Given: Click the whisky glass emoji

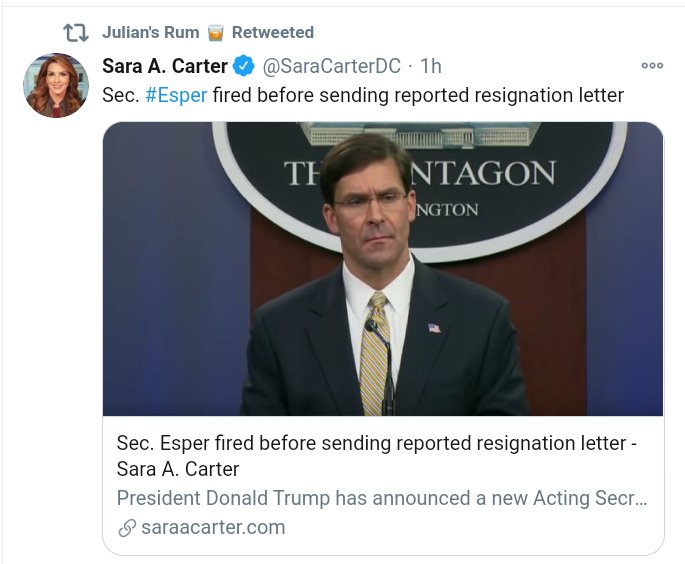Looking at the screenshot, I should click(216, 33).
